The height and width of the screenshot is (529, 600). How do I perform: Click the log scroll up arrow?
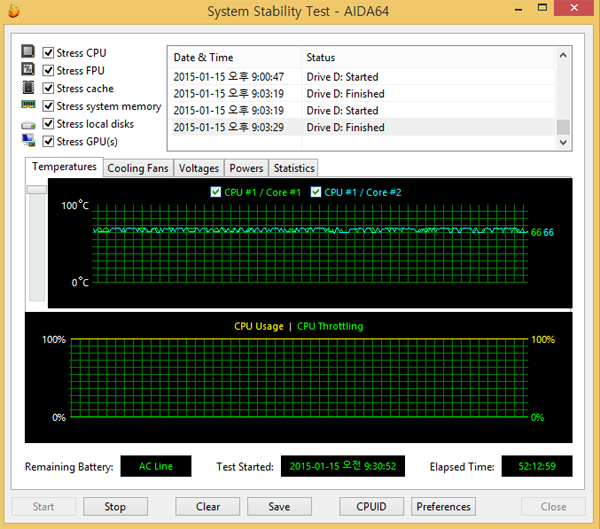point(563,56)
